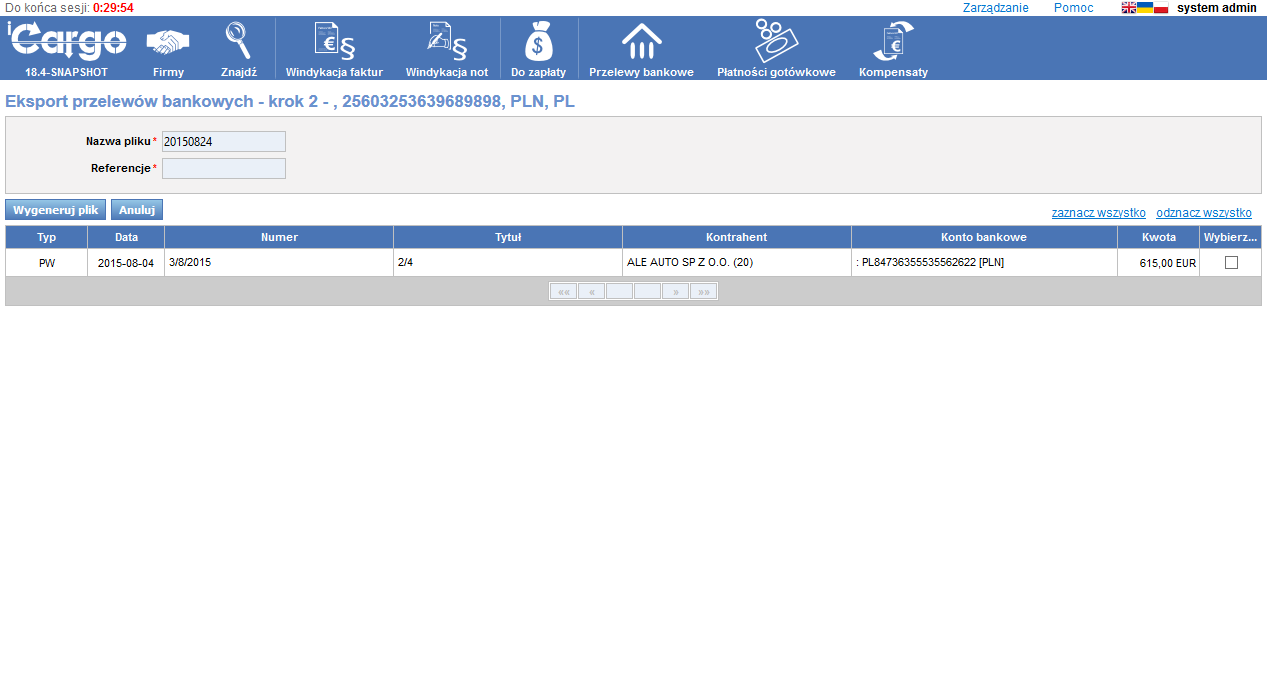Click the Nazwa pliku input field
This screenshot has height=681, width=1267.
point(224,142)
